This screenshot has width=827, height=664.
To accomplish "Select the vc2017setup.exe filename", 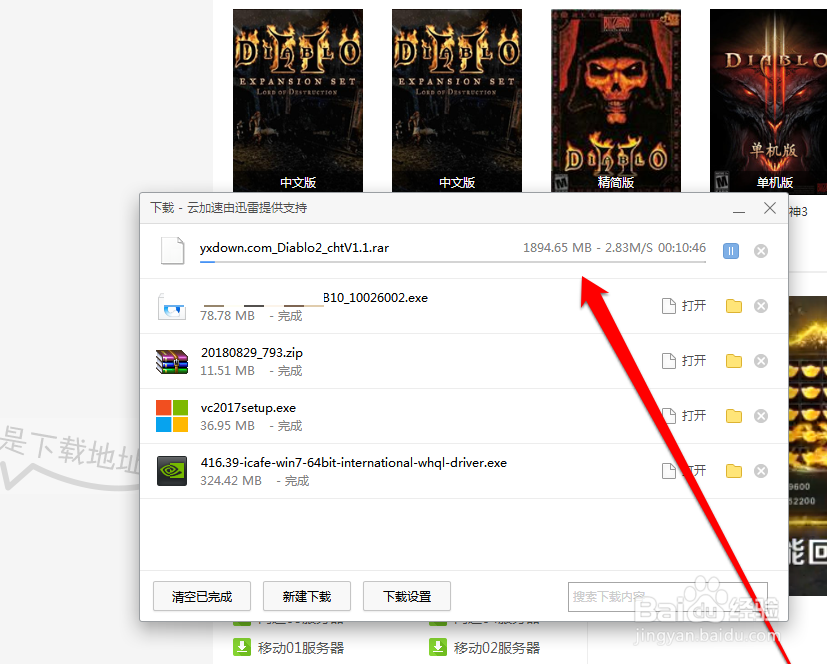I will pos(248,408).
